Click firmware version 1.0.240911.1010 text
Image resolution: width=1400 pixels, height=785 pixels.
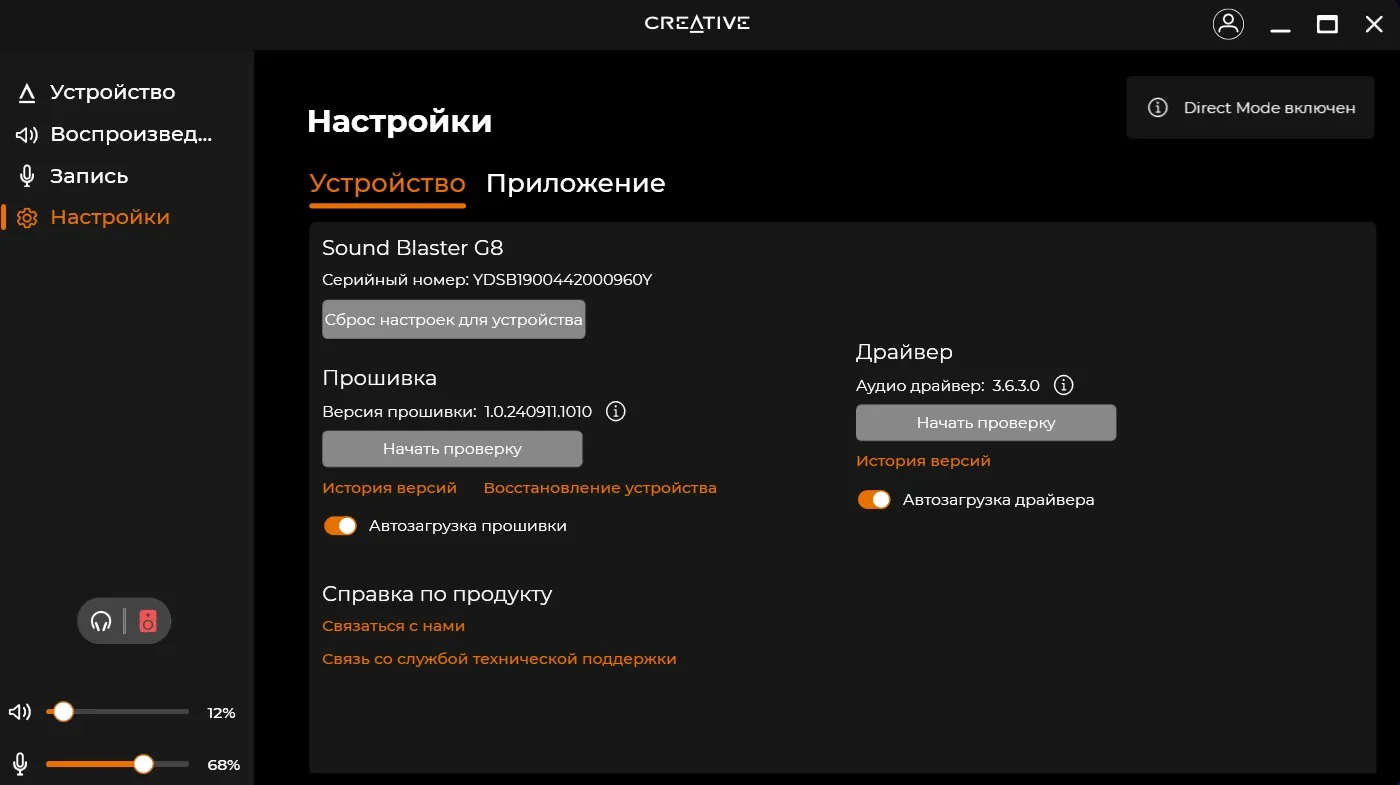(538, 411)
